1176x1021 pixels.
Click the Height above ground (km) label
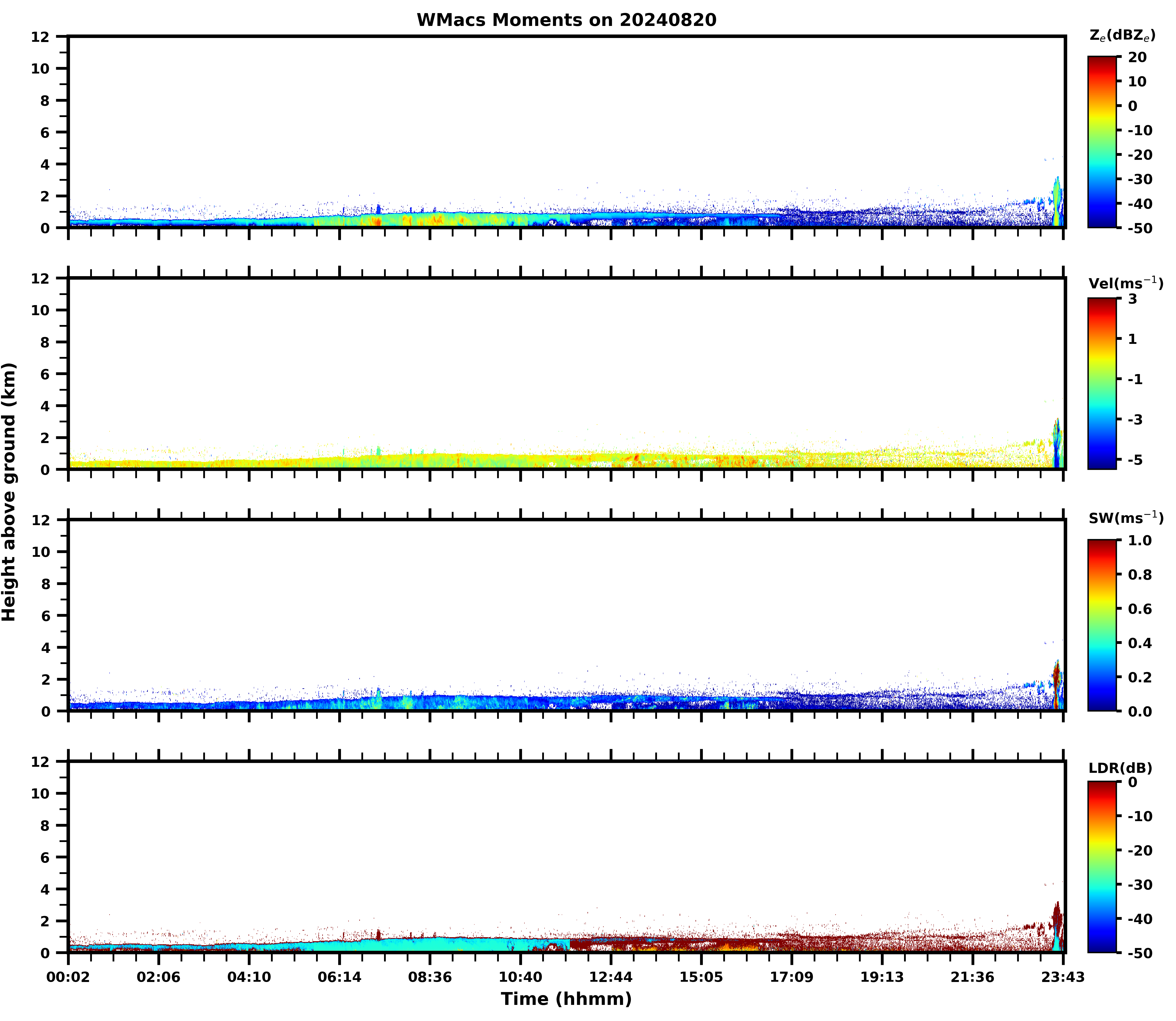(x=9, y=492)
